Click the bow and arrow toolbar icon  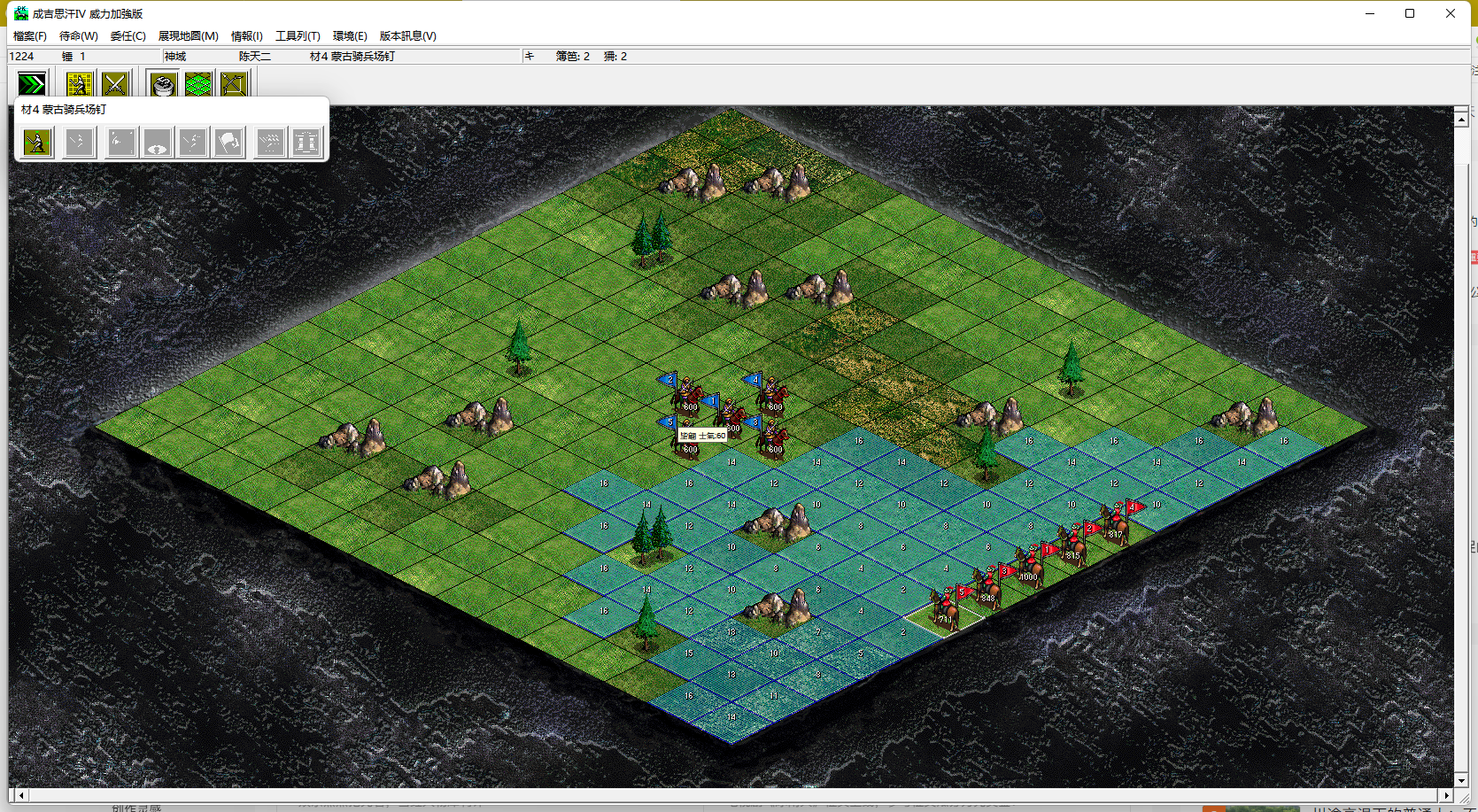click(x=234, y=85)
